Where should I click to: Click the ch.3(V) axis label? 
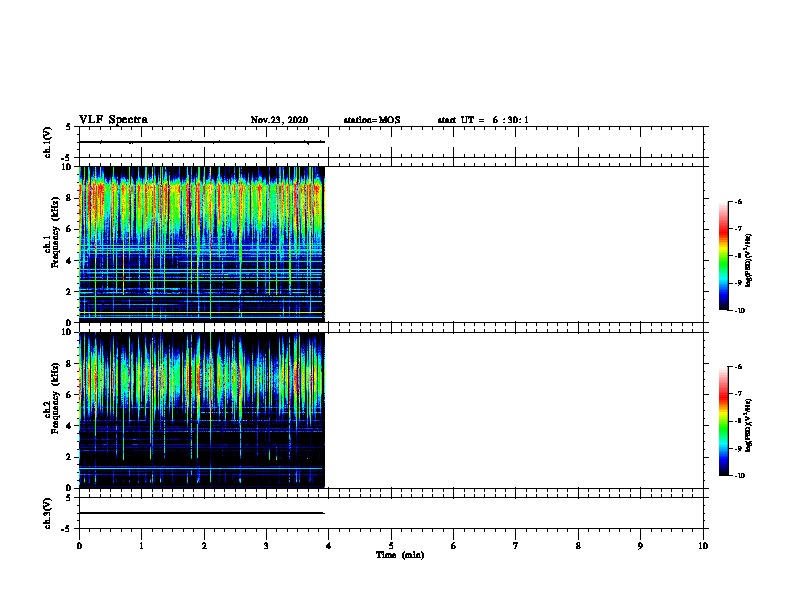(48, 514)
